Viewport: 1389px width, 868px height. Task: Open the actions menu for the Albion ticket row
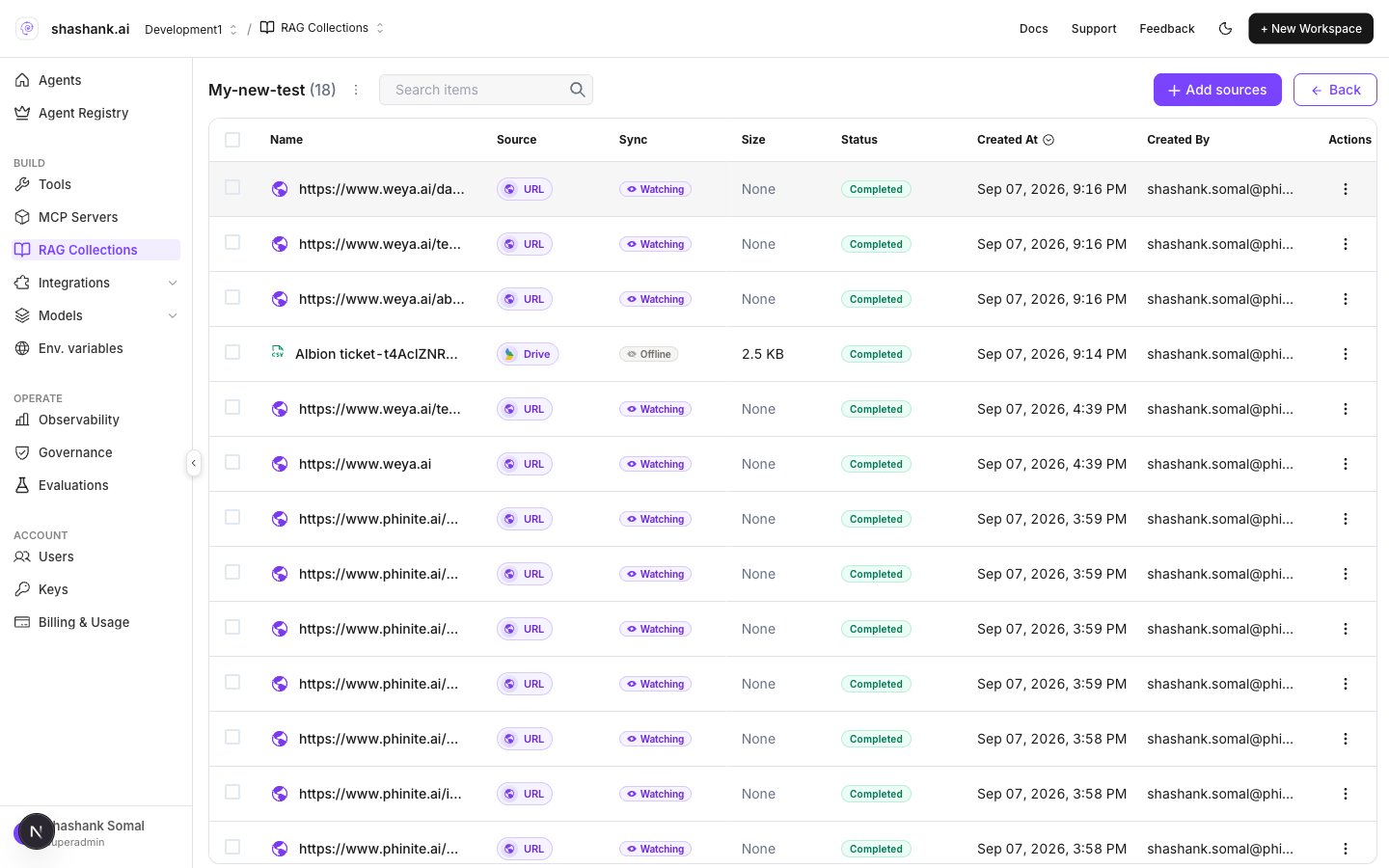point(1346,354)
